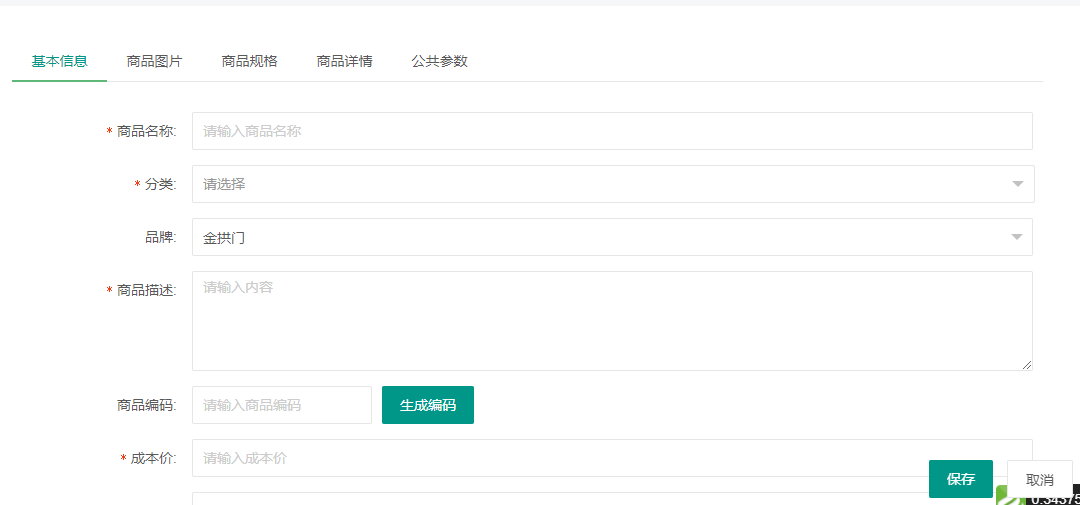The height and width of the screenshot is (505, 1080).
Task: Grab the 商品描述 textarea resize handle
Action: [1027, 365]
